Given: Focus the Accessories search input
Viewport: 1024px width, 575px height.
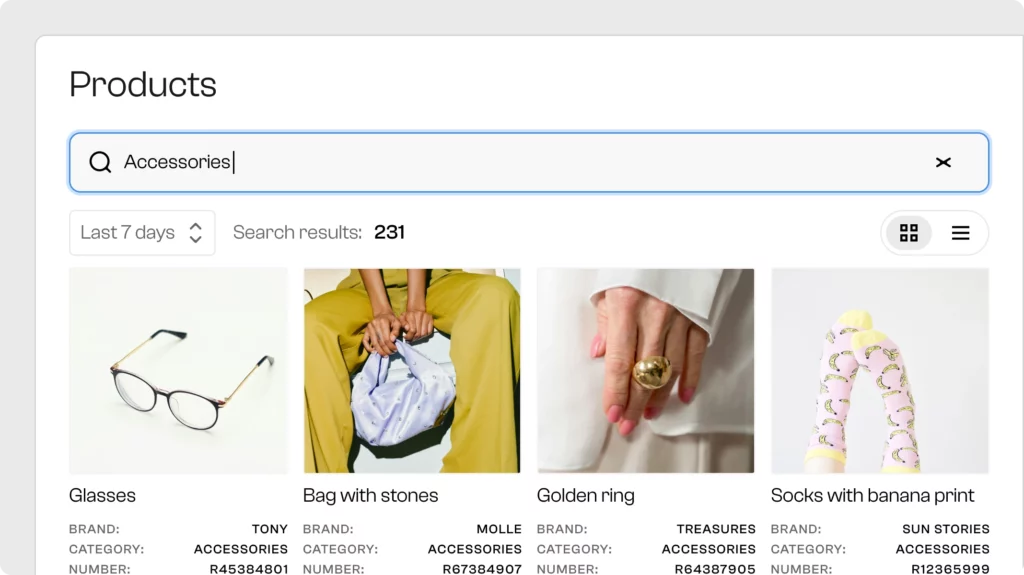Looking at the screenshot, I should [x=529, y=162].
